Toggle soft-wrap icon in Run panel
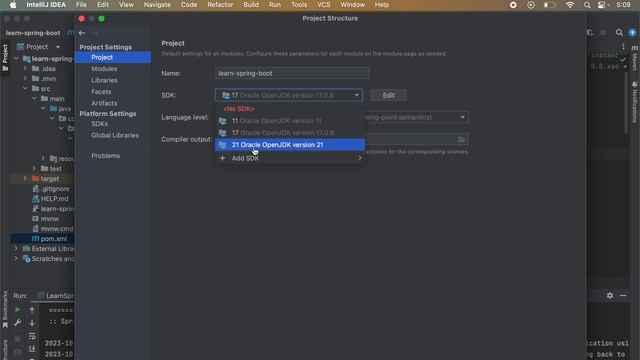 tap(32, 336)
